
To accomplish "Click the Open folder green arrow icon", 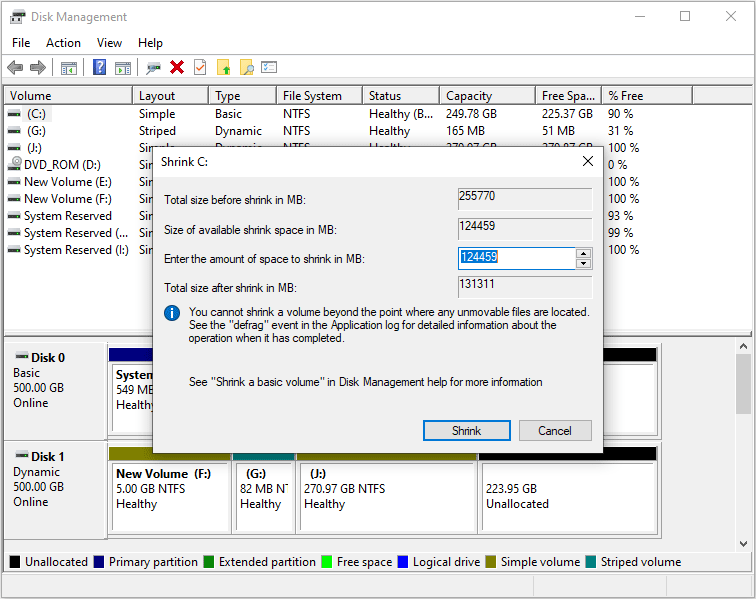I will pyautogui.click(x=224, y=67).
